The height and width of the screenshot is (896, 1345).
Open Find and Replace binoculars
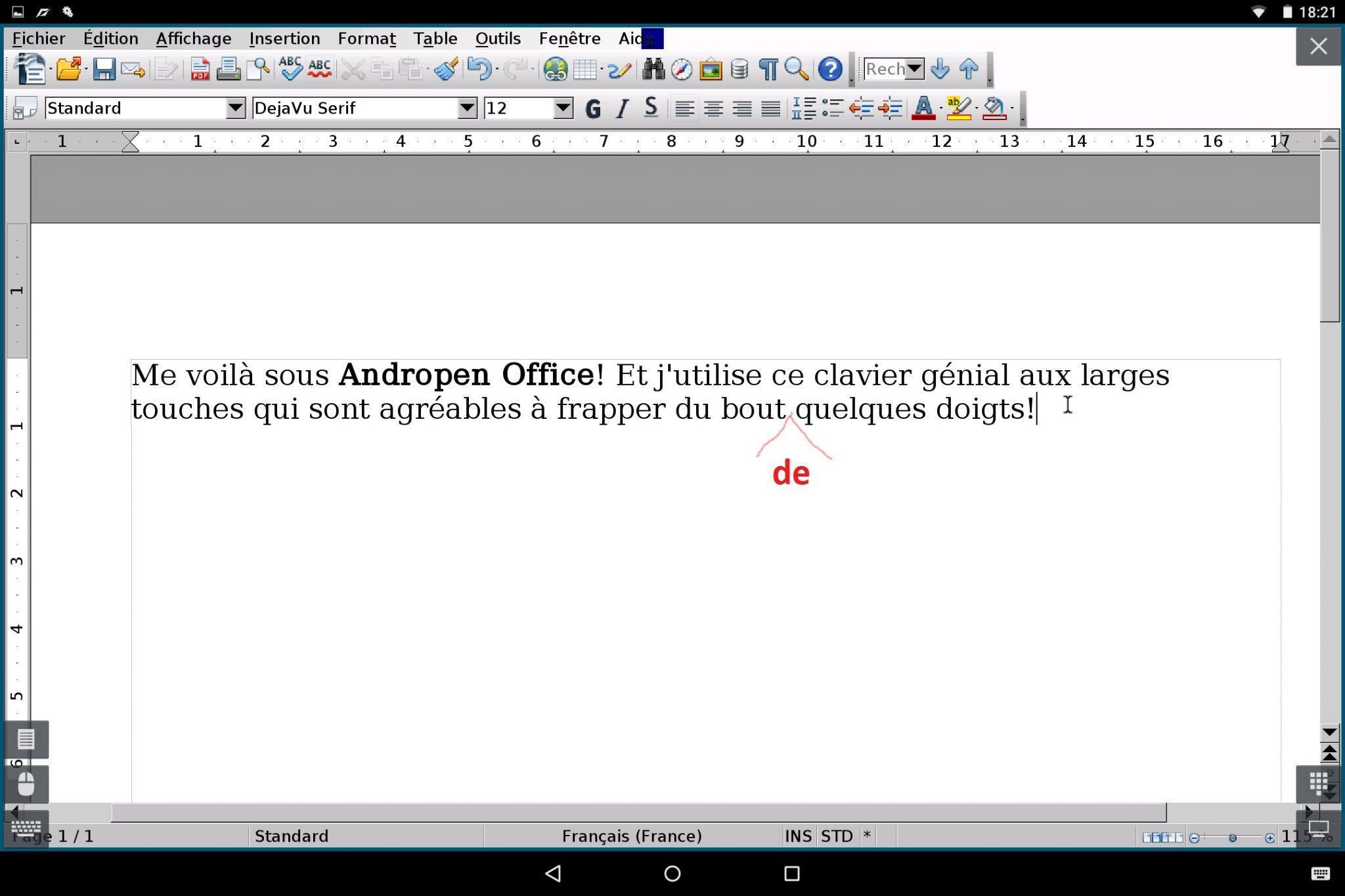click(653, 69)
